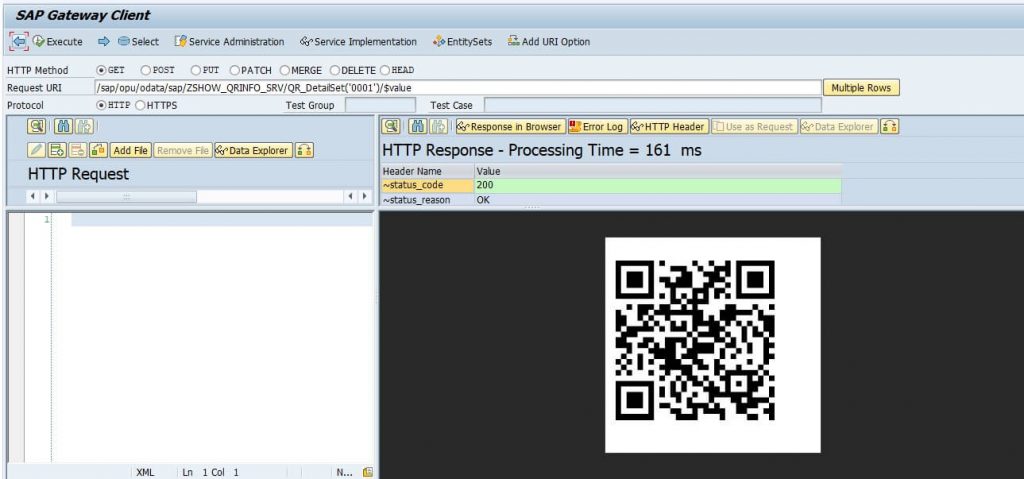Click the back arrow icon beside Execute
This screenshot has width=1024, height=479.
click(19, 41)
